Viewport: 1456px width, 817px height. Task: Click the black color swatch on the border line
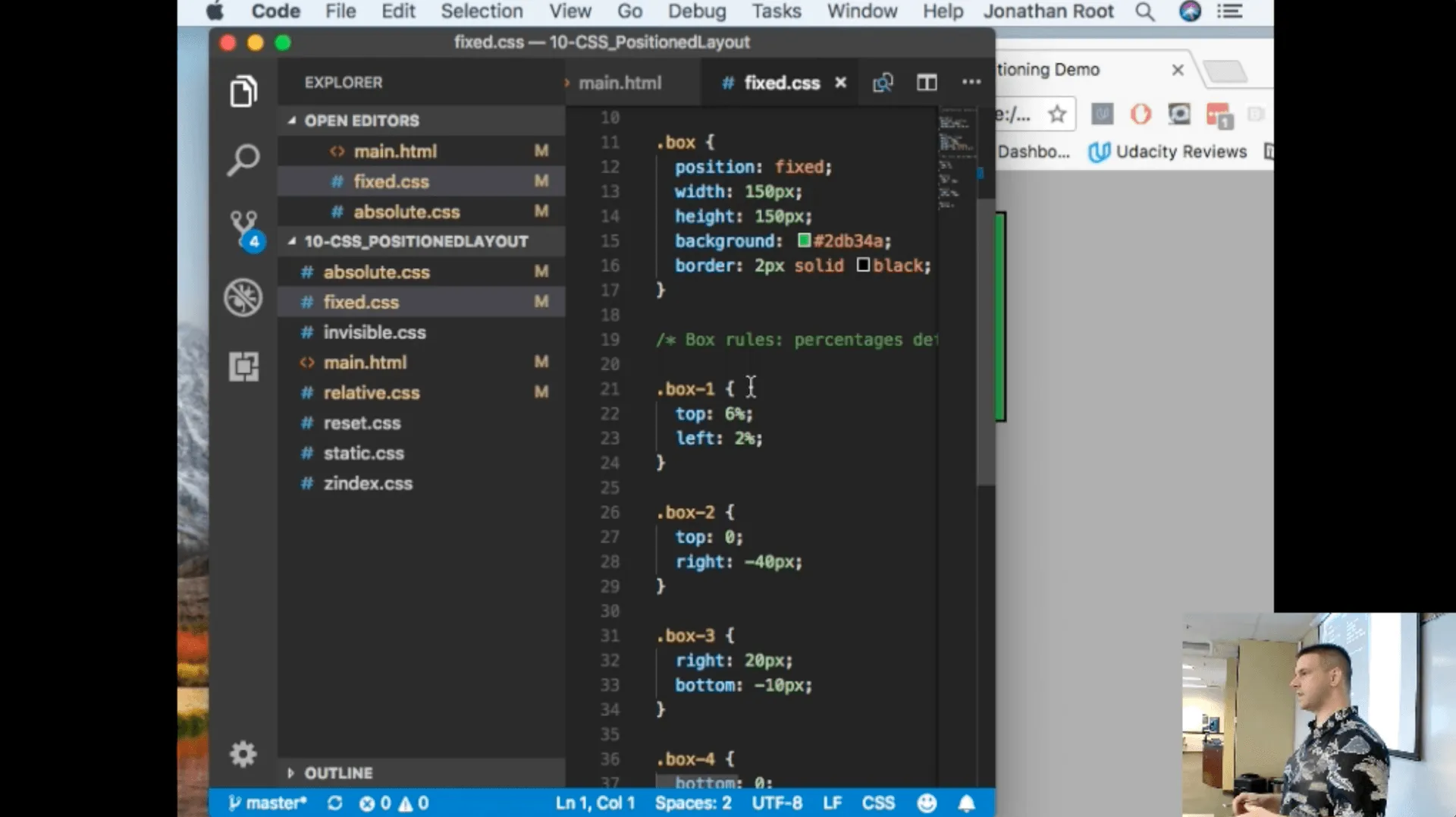click(863, 265)
